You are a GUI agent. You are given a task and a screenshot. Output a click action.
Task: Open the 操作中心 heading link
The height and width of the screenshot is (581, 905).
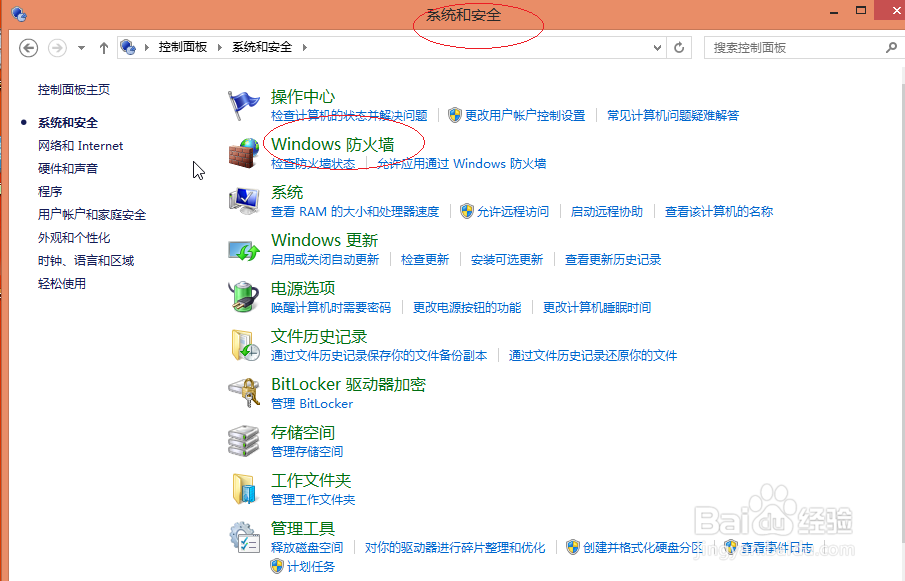(x=303, y=96)
